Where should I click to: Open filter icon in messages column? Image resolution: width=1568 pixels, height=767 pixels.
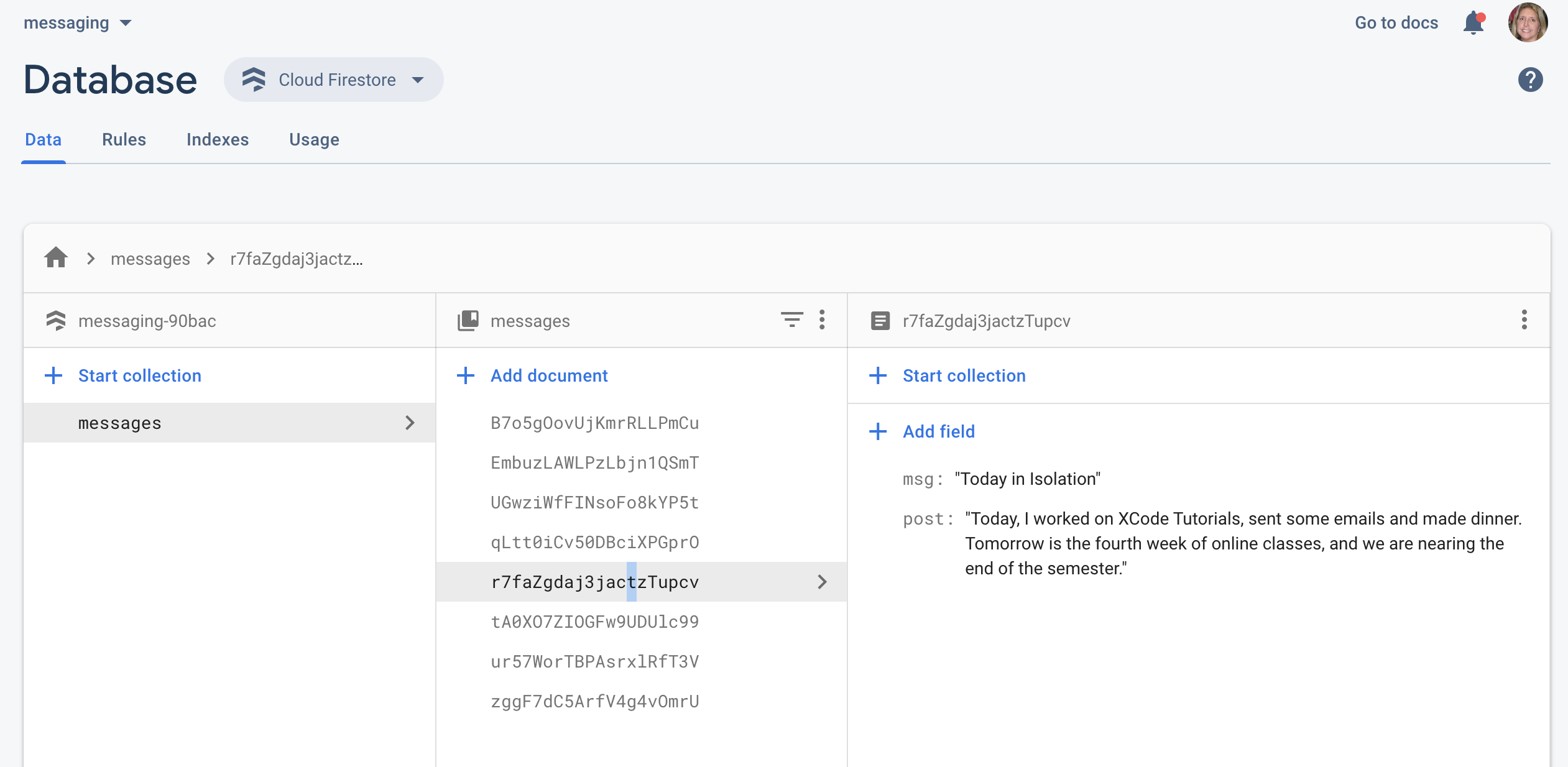(x=791, y=320)
